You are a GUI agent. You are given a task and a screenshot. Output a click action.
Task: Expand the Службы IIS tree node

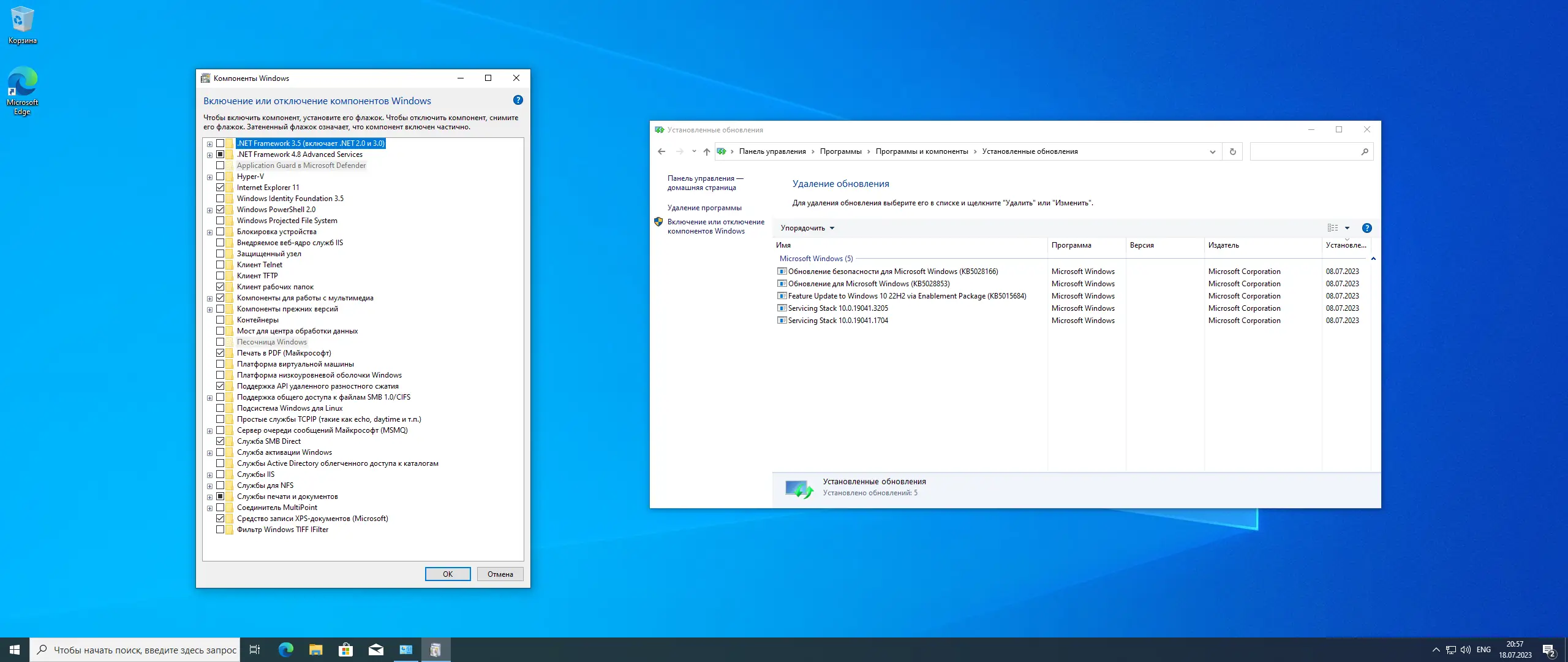209,475
